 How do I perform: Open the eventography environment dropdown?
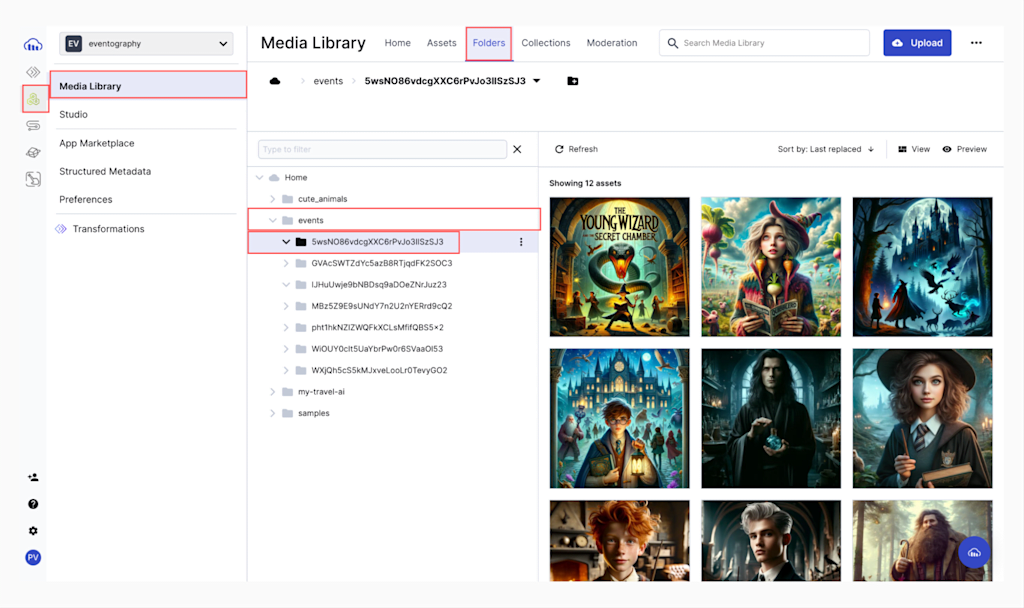[x=146, y=44]
